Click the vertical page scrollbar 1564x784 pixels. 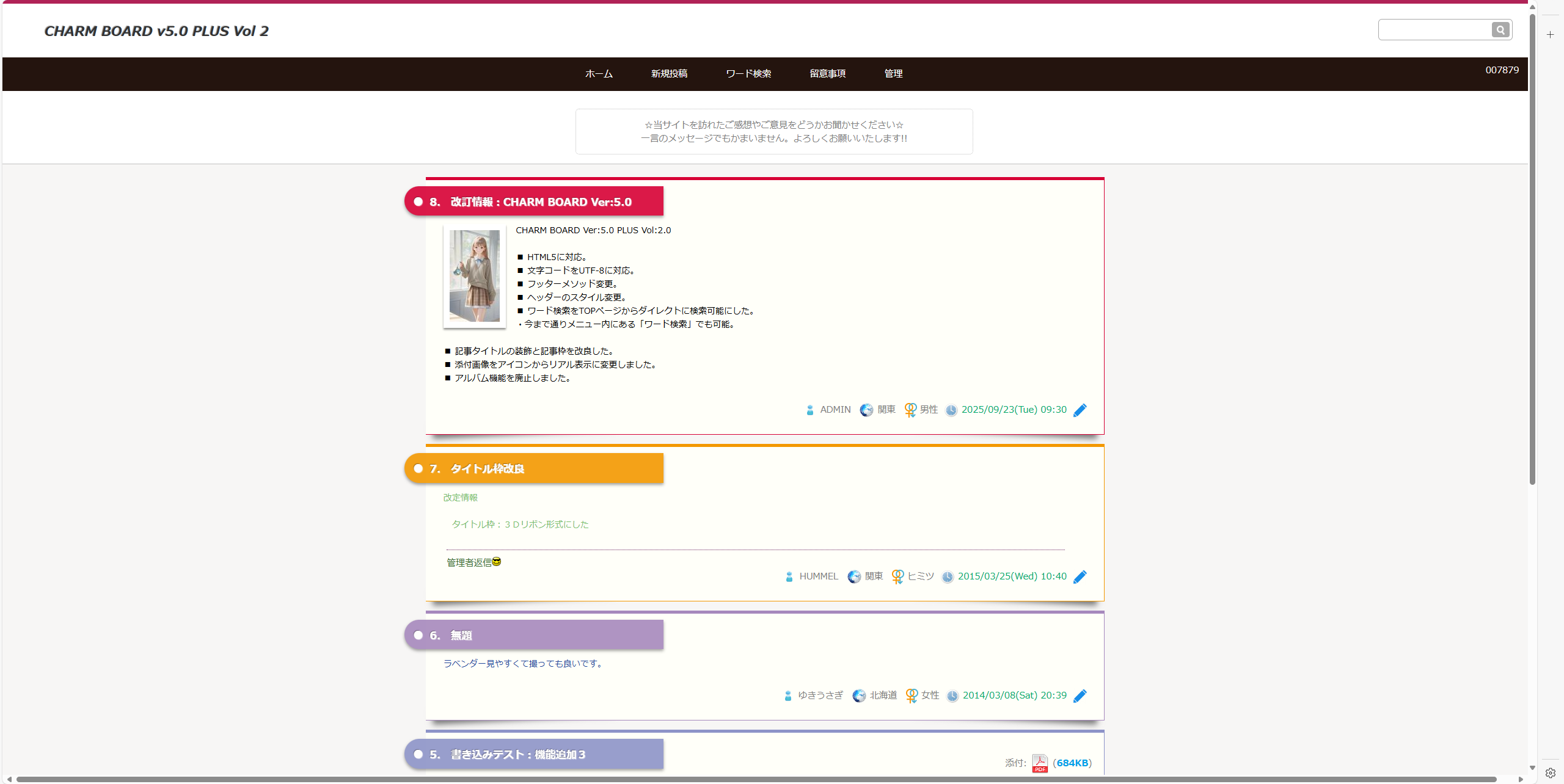tap(1532, 244)
